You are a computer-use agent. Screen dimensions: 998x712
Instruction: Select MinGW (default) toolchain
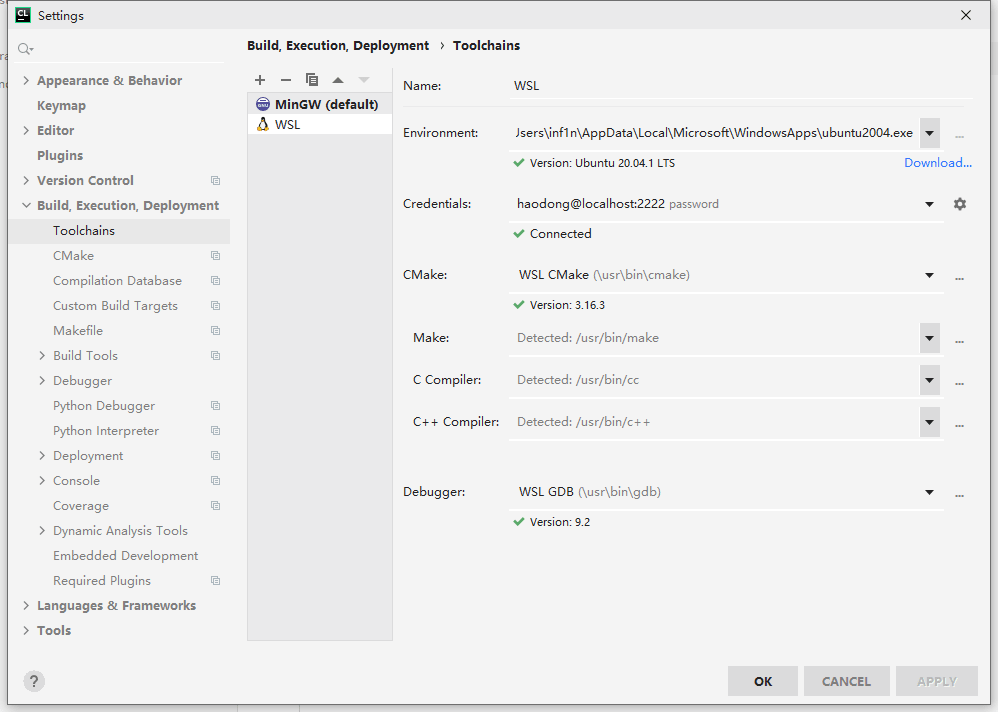tap(326, 104)
